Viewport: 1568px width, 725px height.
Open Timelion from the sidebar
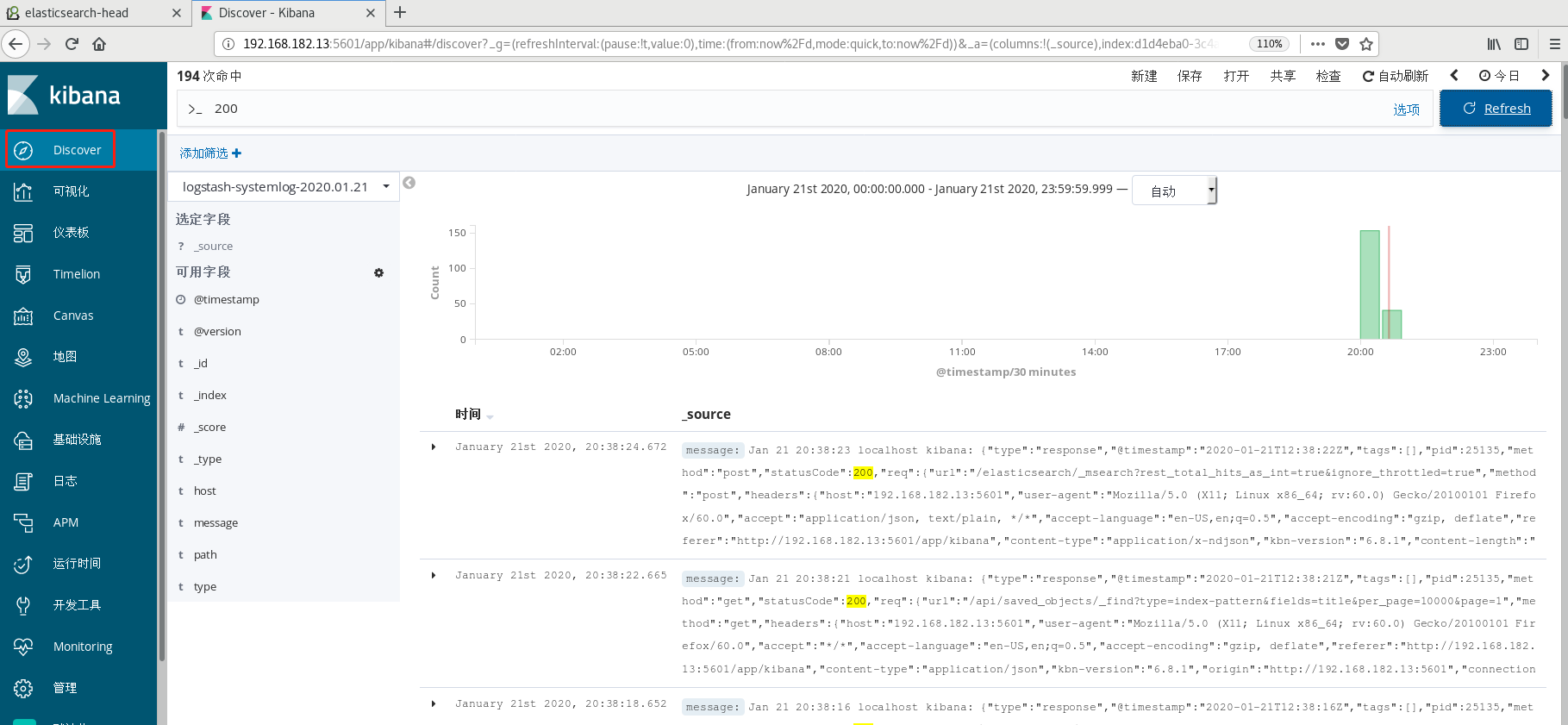coord(77,274)
